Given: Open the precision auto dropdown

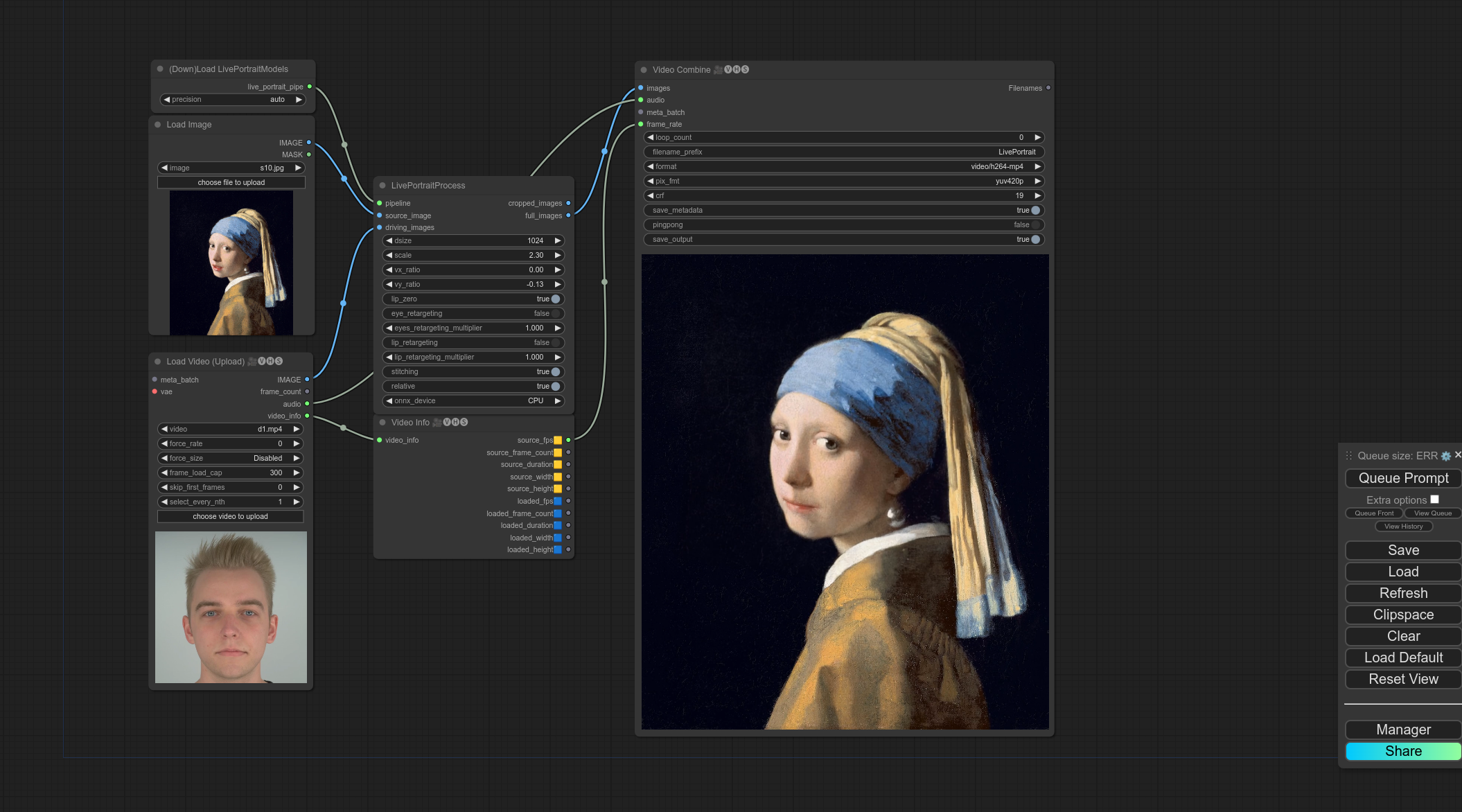Looking at the screenshot, I should [233, 100].
